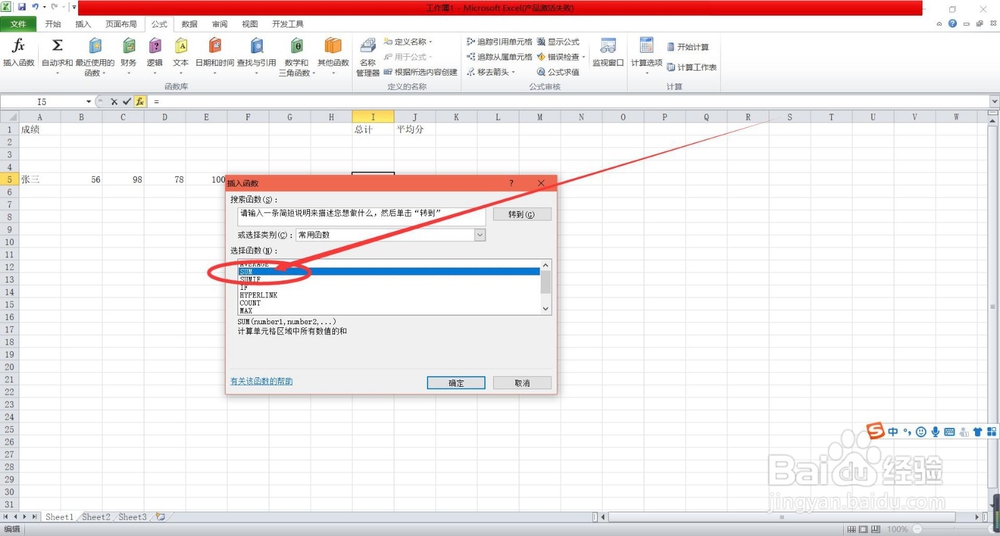Click the insert new worksheet icon
This screenshot has width=1000, height=536.
point(160,517)
